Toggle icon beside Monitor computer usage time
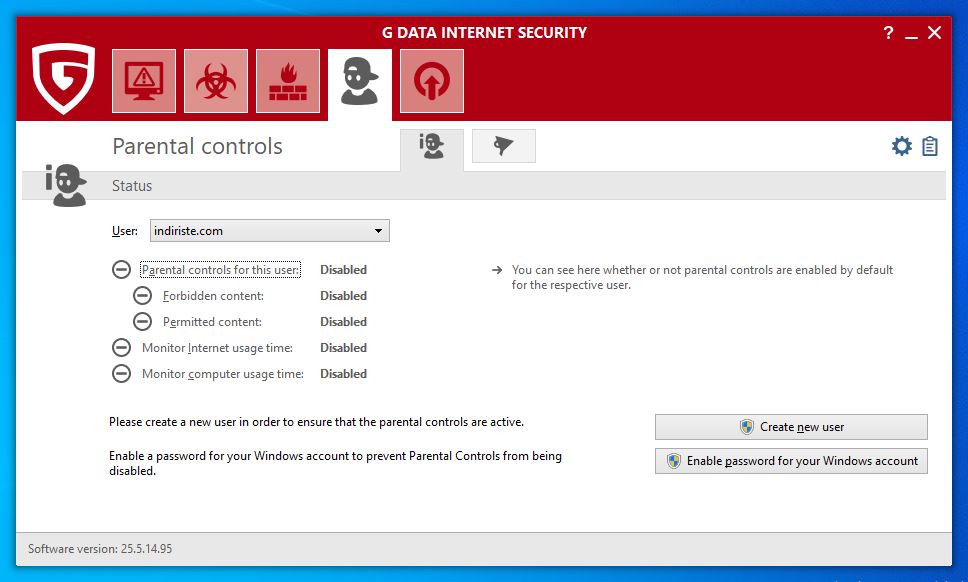 [x=122, y=373]
